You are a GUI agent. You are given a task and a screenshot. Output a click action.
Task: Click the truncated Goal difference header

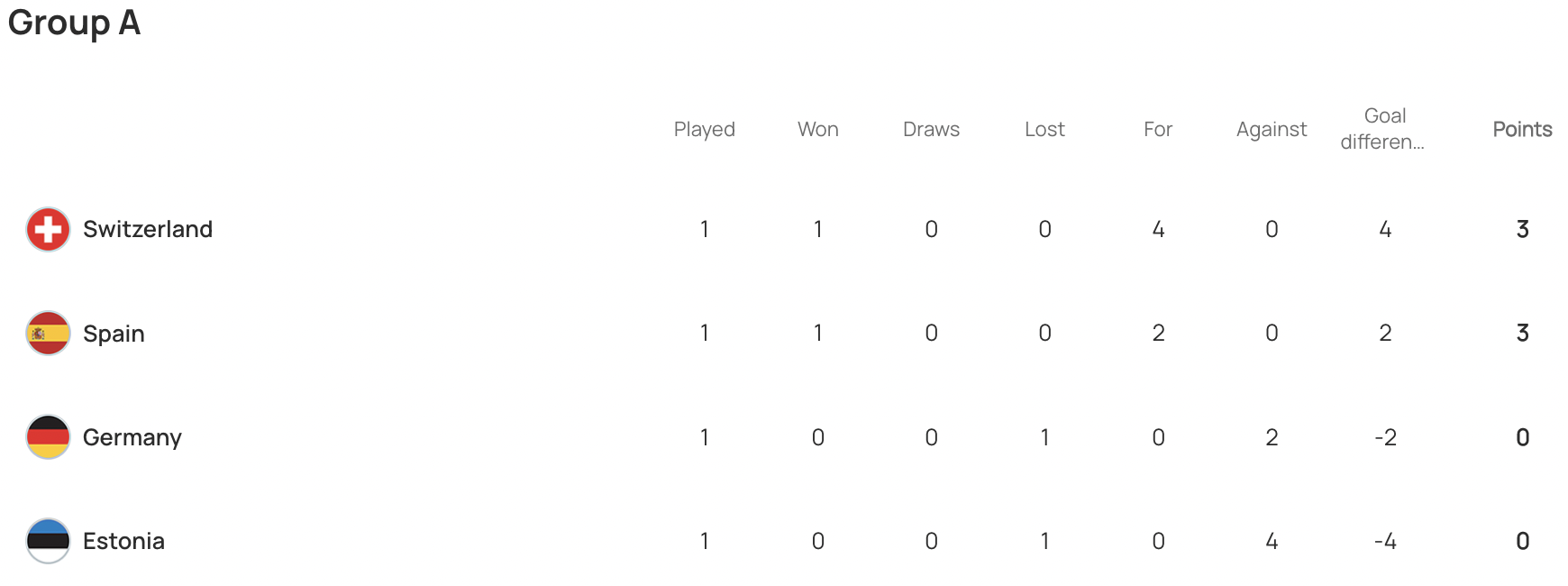tap(1383, 129)
